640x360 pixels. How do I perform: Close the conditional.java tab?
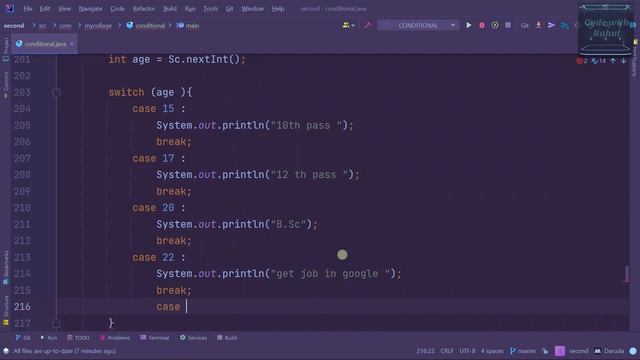[72, 44]
